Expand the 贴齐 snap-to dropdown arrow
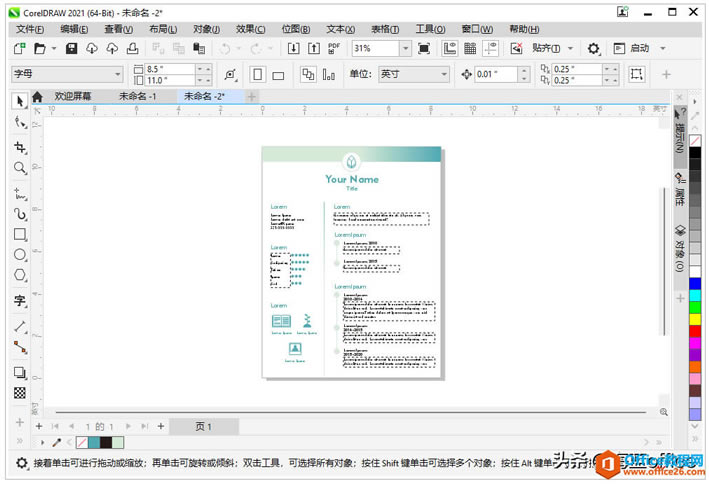The image size is (709, 484). 570,48
